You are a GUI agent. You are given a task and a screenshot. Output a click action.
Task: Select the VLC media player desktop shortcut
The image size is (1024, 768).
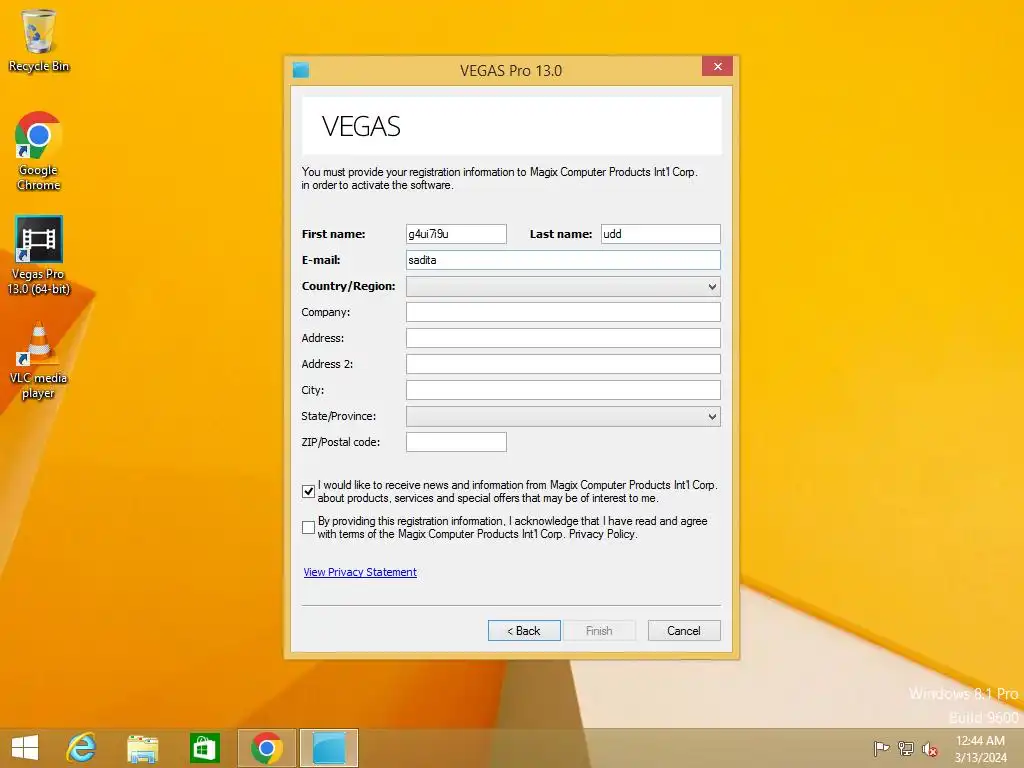point(39,360)
